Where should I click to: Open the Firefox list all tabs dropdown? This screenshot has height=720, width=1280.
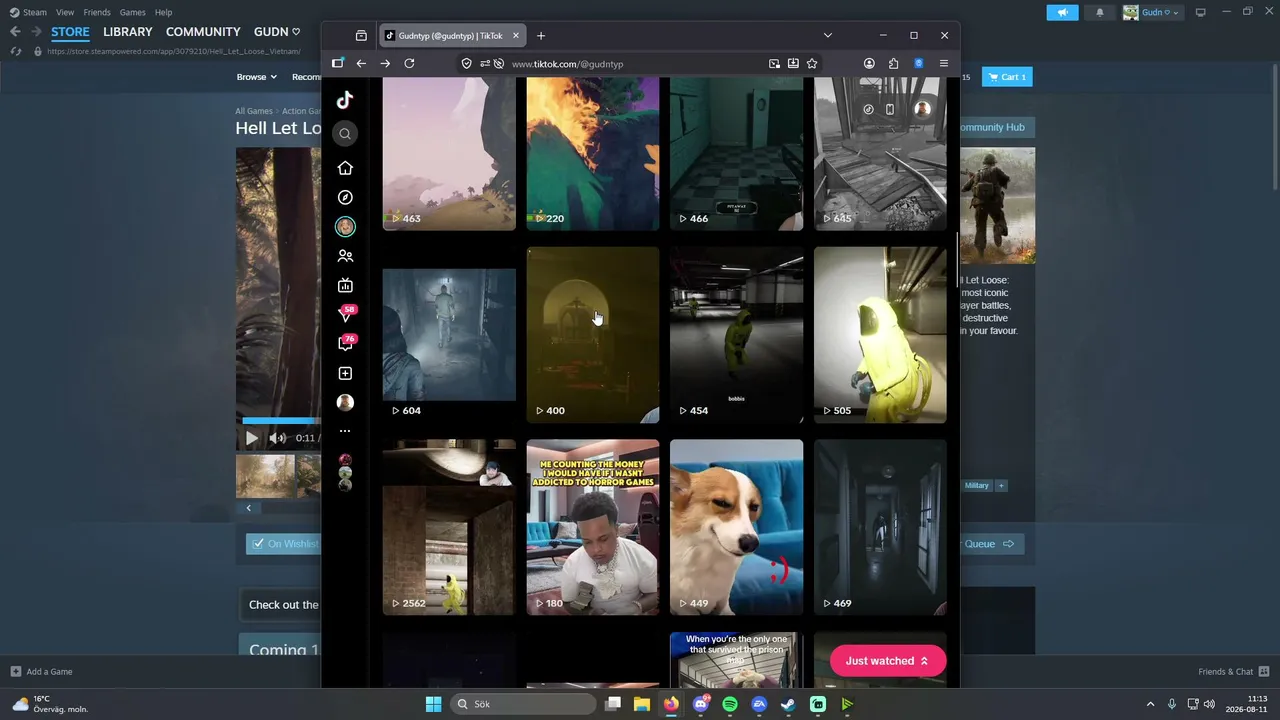pos(827,36)
